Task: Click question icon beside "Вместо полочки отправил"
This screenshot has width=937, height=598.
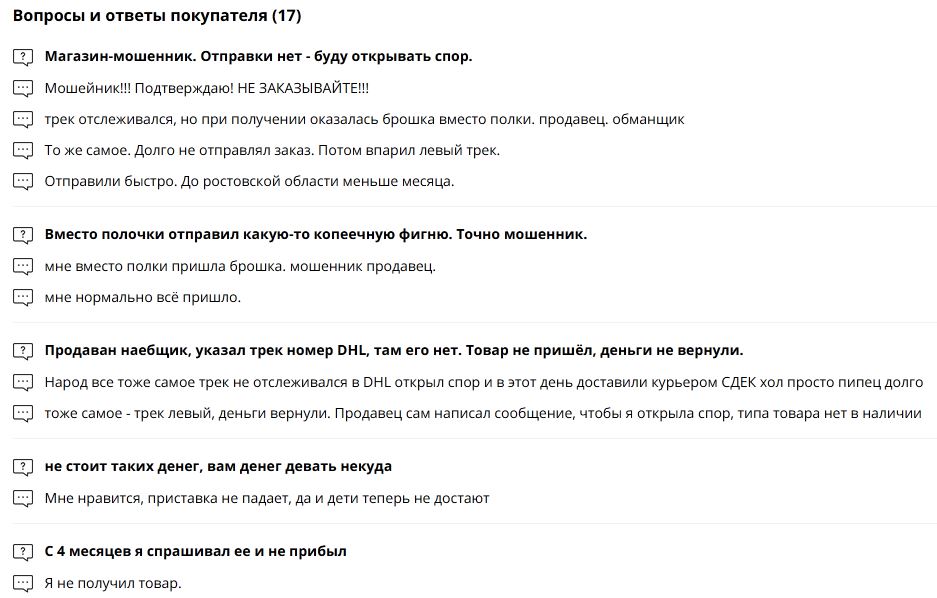Action: coord(23,235)
